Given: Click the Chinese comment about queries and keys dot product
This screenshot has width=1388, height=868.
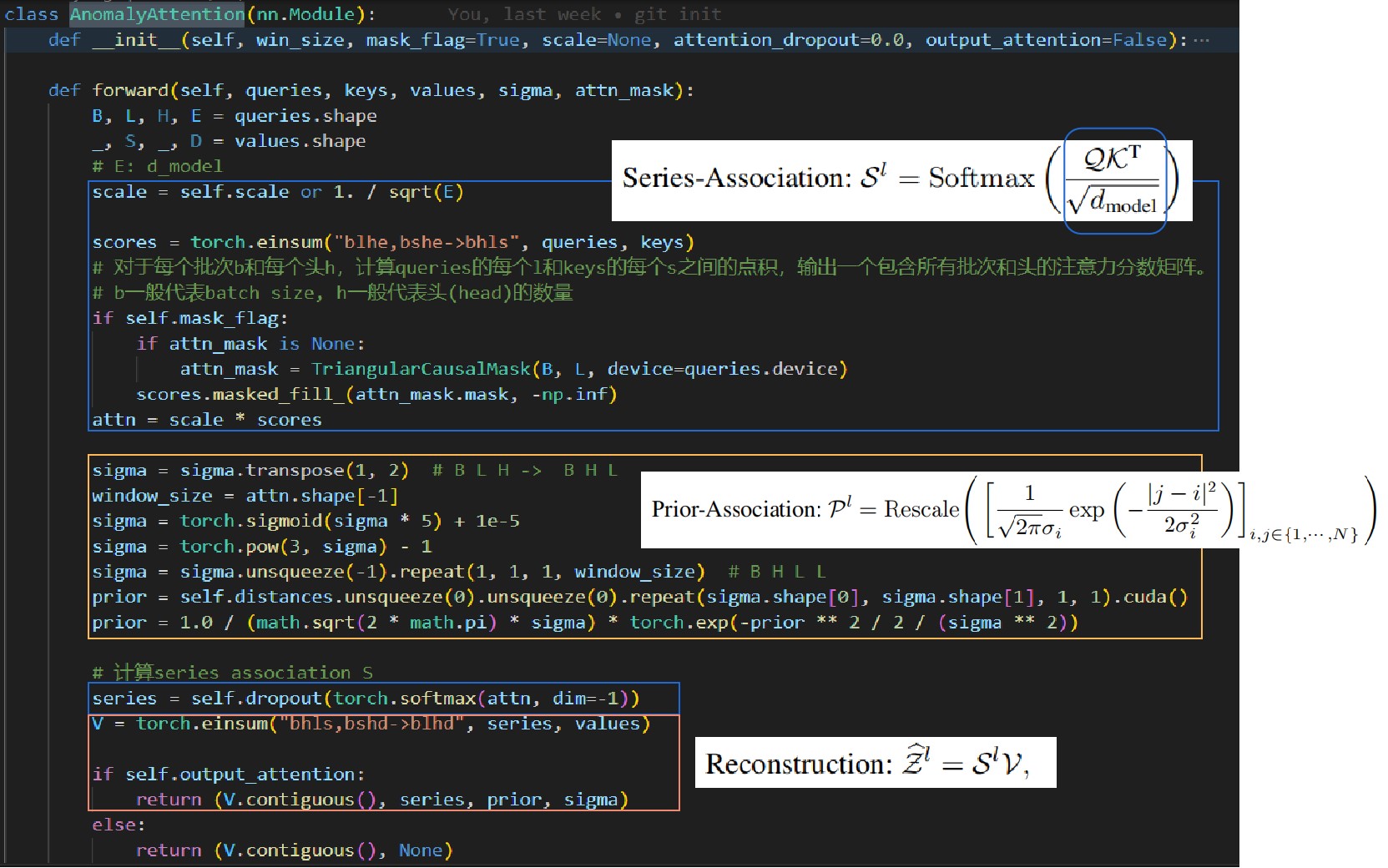Looking at the screenshot, I should pos(649,267).
